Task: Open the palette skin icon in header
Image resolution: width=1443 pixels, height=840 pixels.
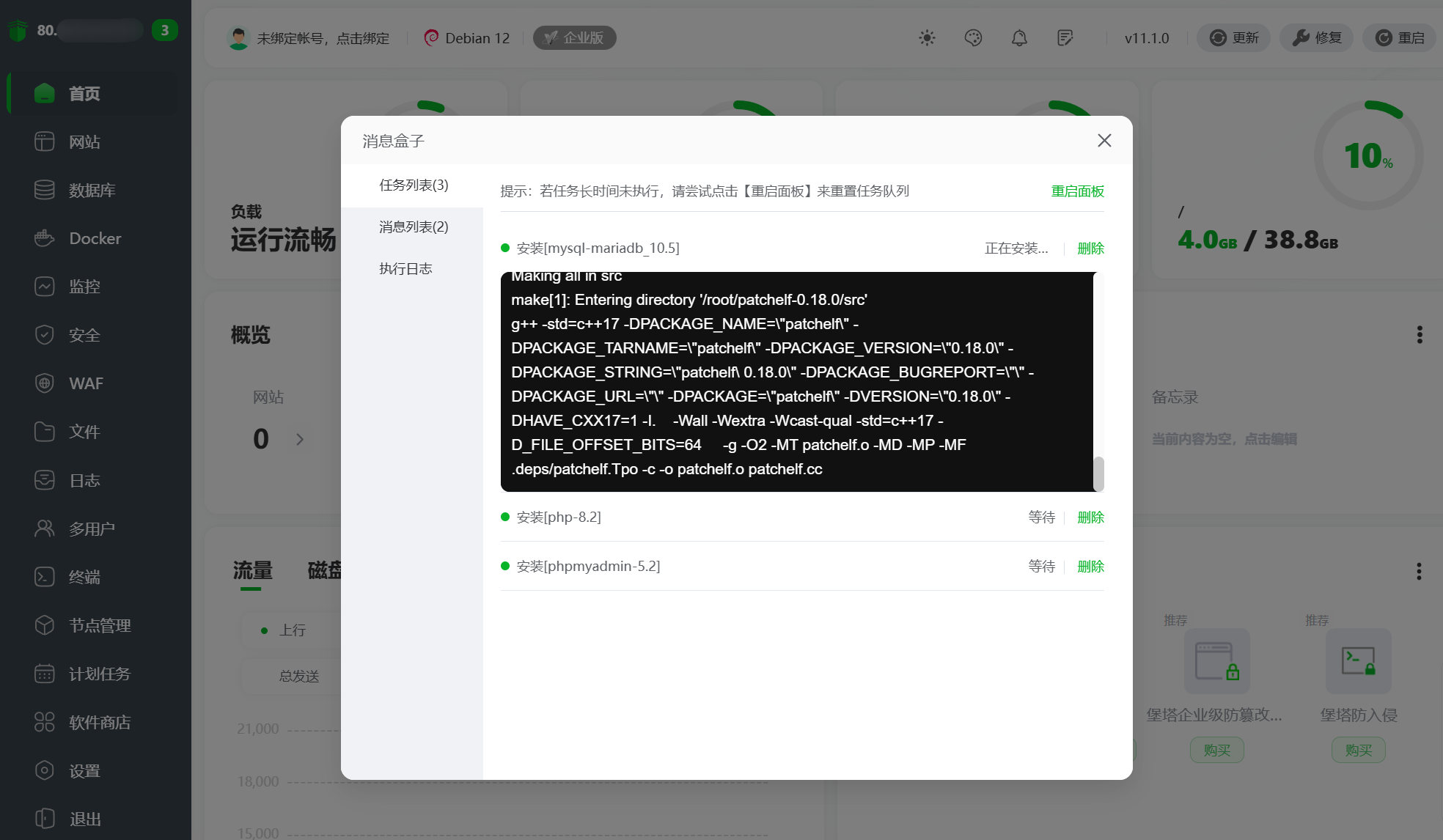Action: [973, 38]
